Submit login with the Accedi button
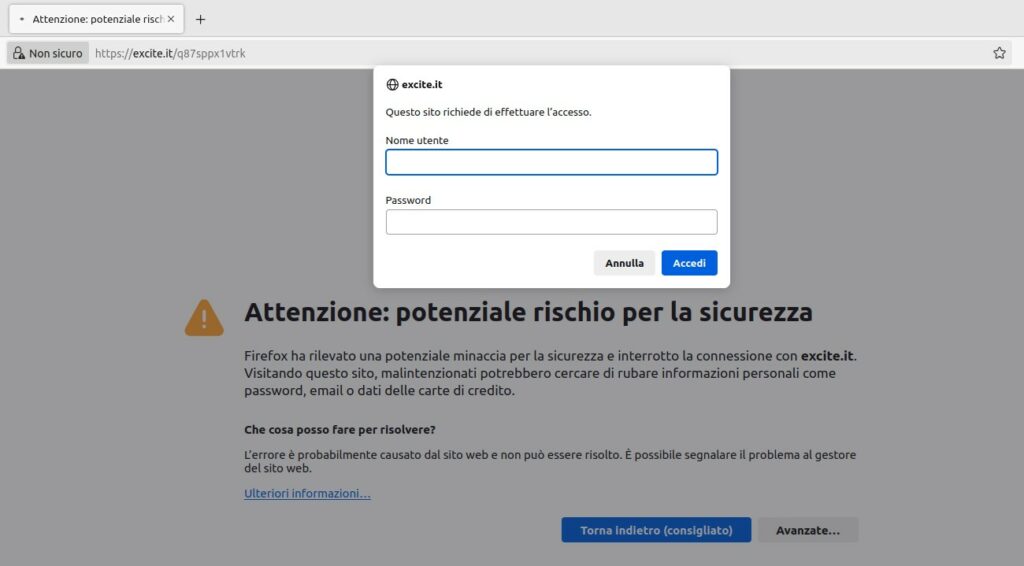This screenshot has height=566, width=1024. 689,263
